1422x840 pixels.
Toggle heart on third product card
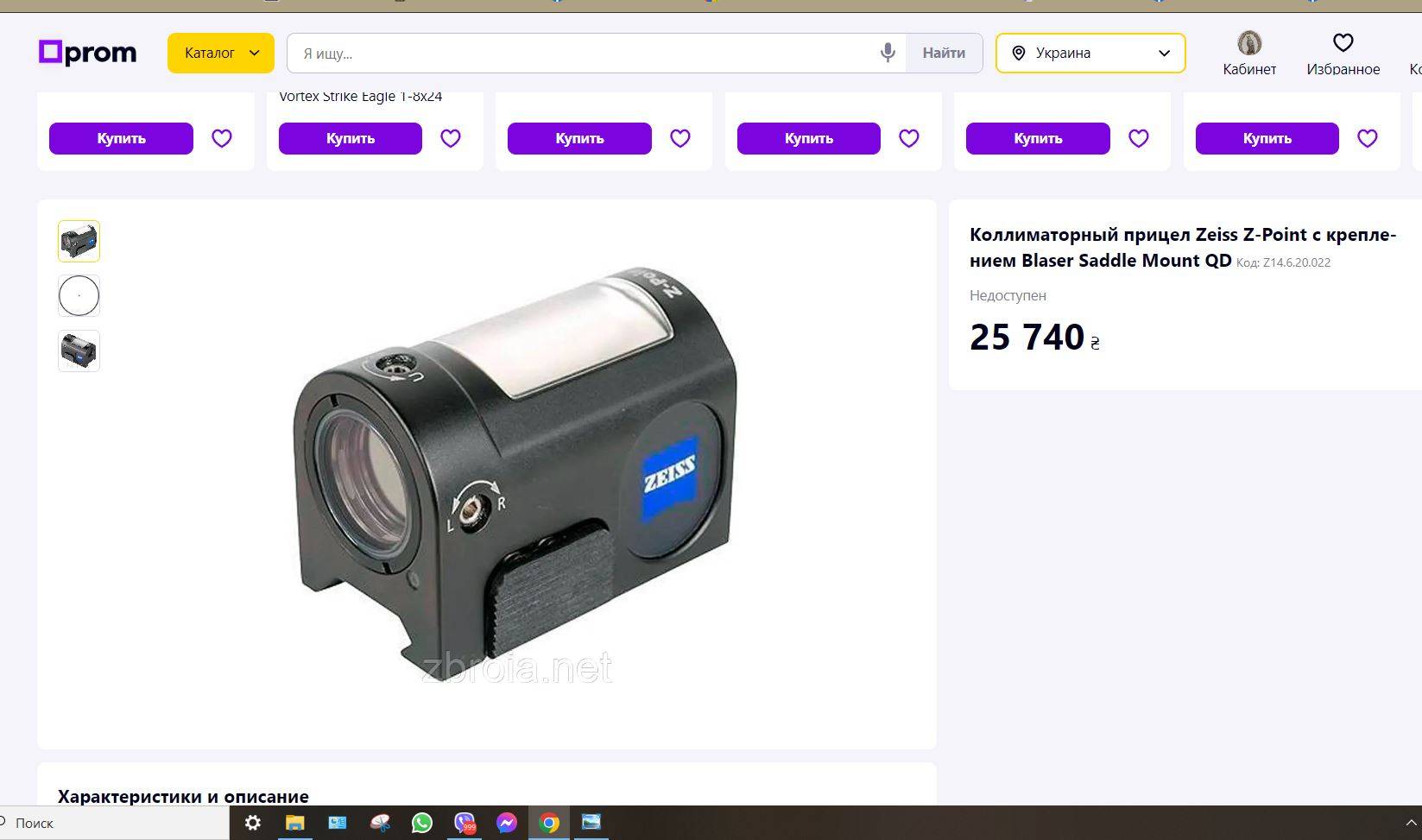click(x=680, y=138)
